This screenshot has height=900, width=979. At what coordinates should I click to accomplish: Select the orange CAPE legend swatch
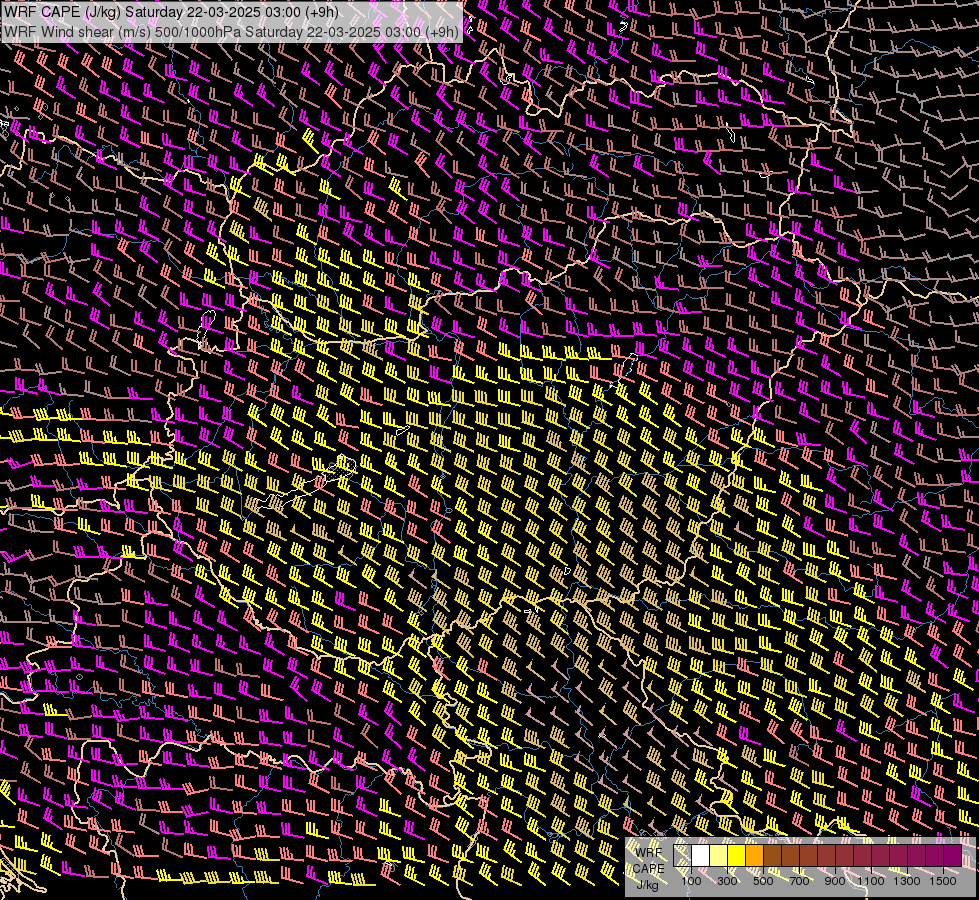tap(754, 855)
